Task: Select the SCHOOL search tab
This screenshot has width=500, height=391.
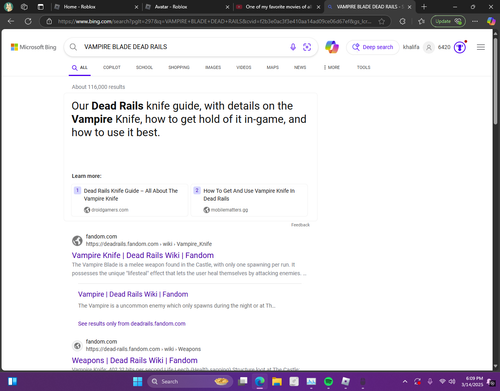Action: pyautogui.click(x=144, y=67)
